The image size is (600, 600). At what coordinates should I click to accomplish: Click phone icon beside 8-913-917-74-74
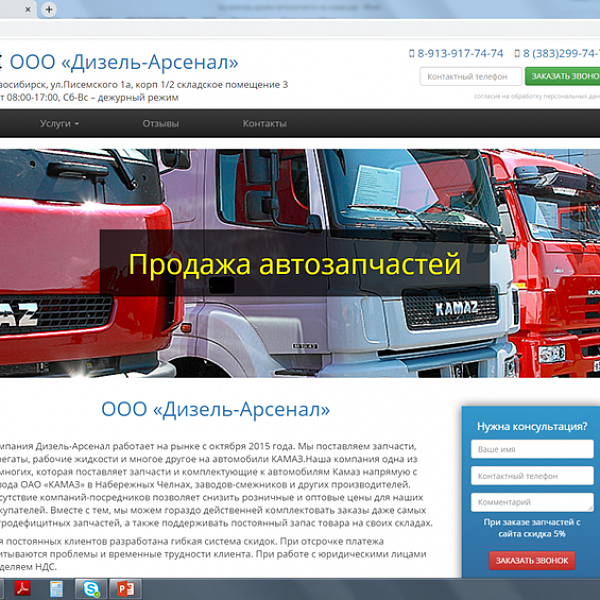pyautogui.click(x=412, y=54)
